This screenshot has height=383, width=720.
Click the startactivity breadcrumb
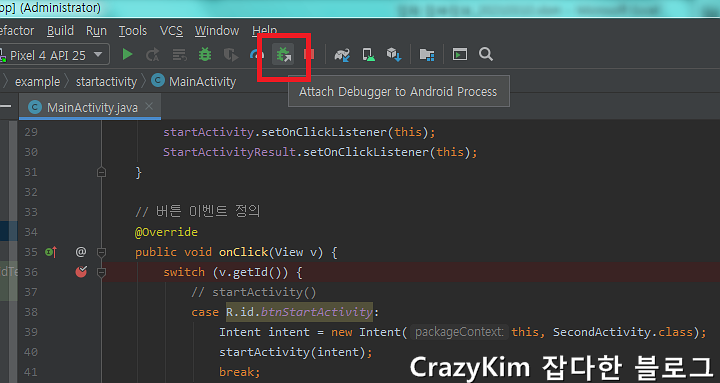[106, 82]
